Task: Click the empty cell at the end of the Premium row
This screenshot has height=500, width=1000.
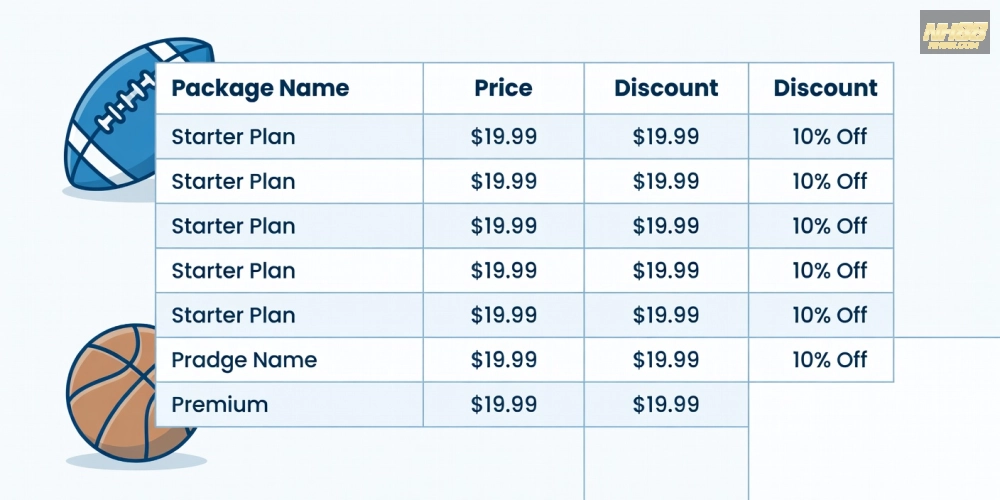Action: click(820, 405)
